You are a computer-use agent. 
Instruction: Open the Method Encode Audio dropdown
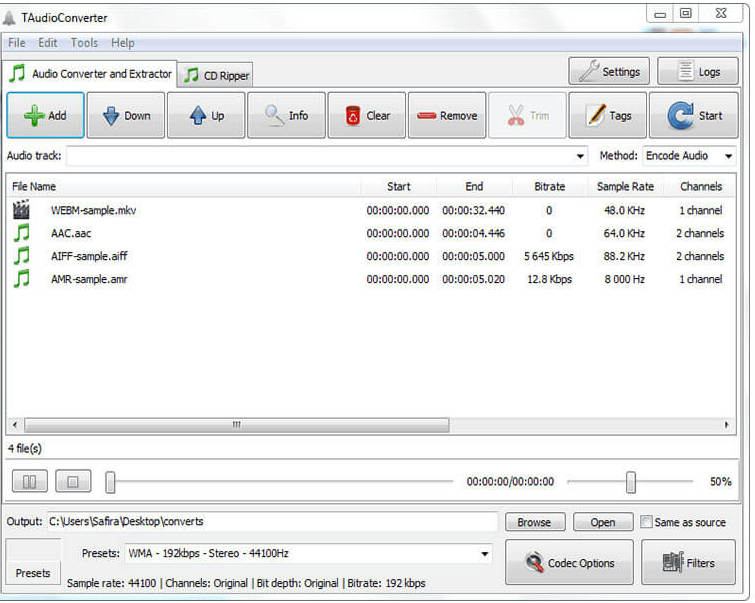click(x=689, y=156)
